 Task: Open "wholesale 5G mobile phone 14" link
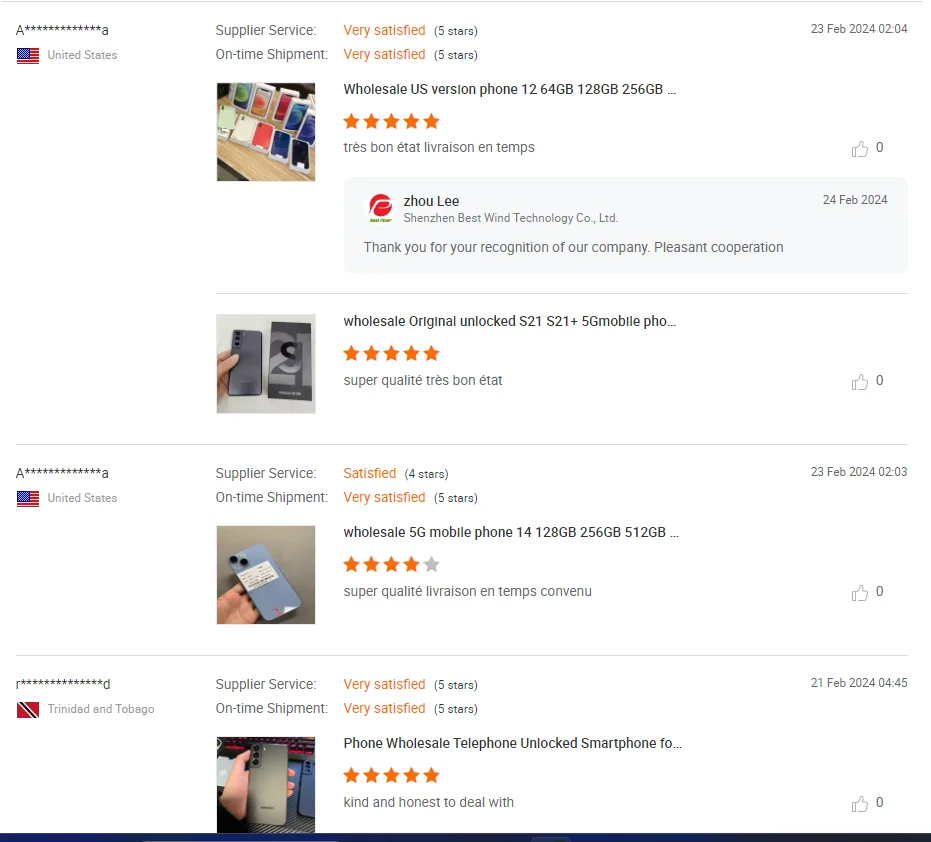(511, 532)
